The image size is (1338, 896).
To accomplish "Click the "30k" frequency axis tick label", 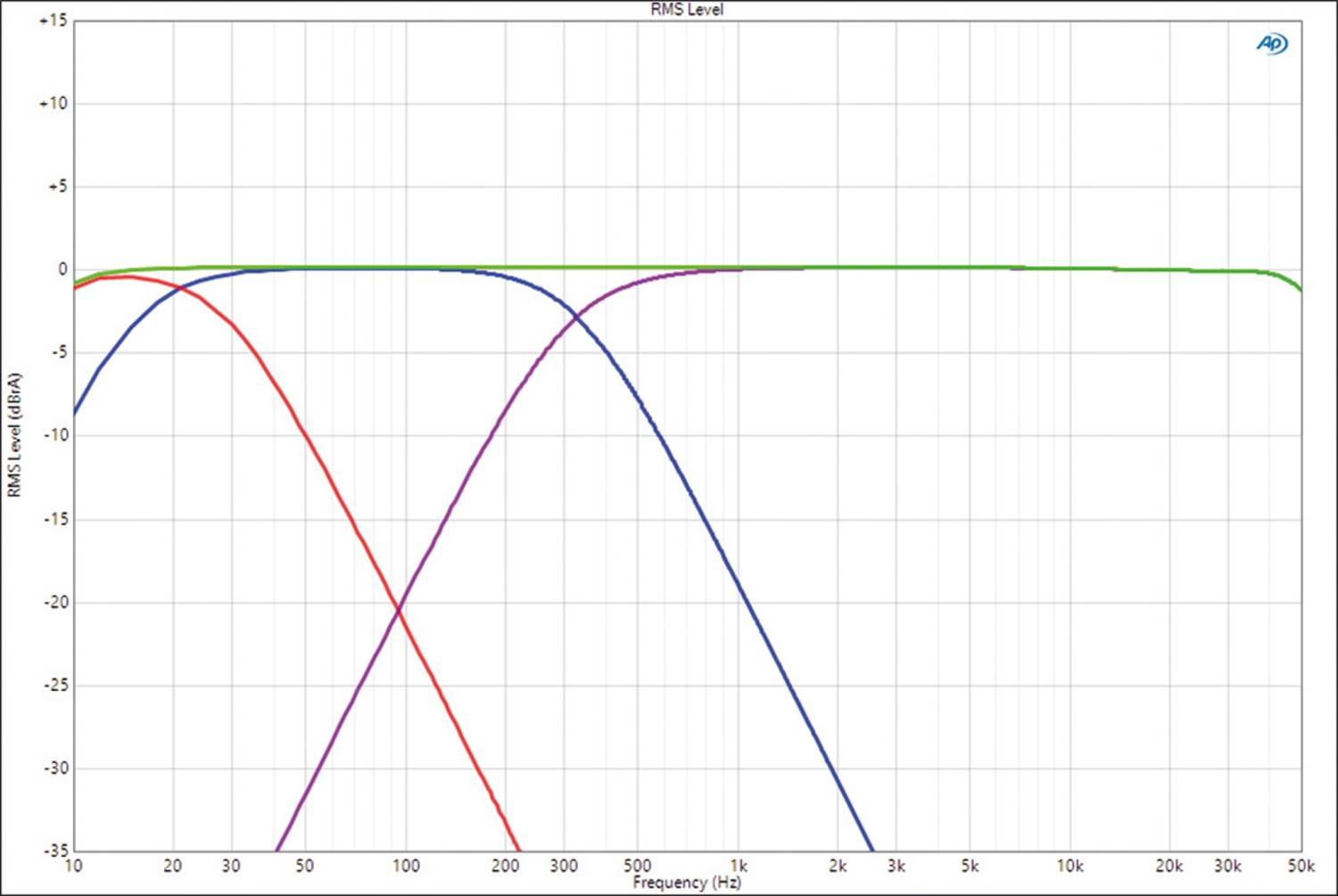I will [x=1228, y=866].
